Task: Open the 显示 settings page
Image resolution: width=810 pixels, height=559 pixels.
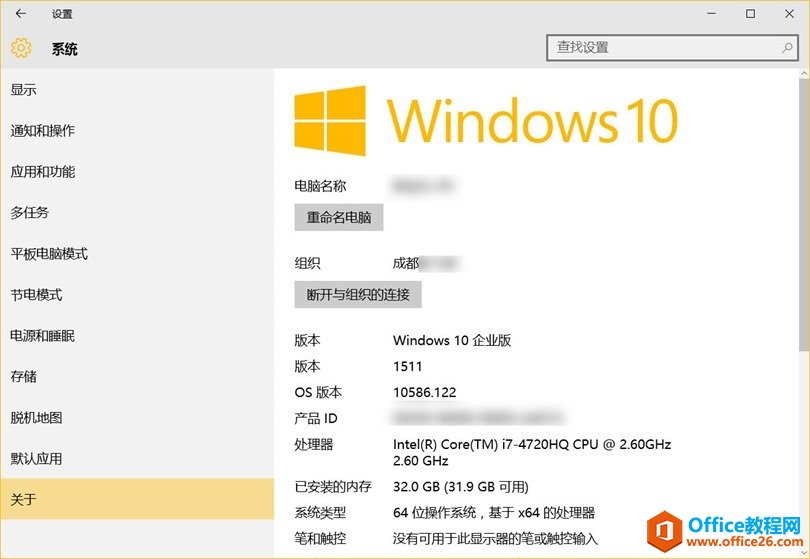Action: [x=137, y=90]
